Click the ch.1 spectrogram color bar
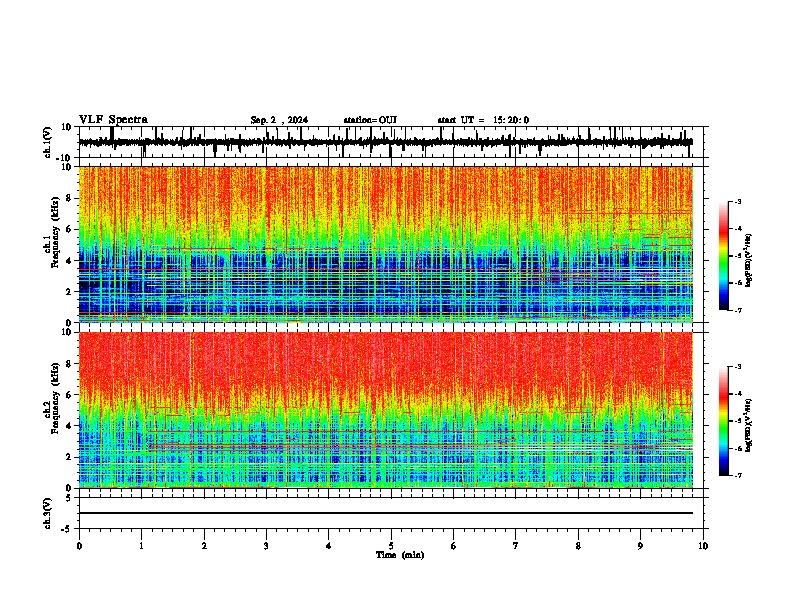The image size is (792, 612). (724, 256)
